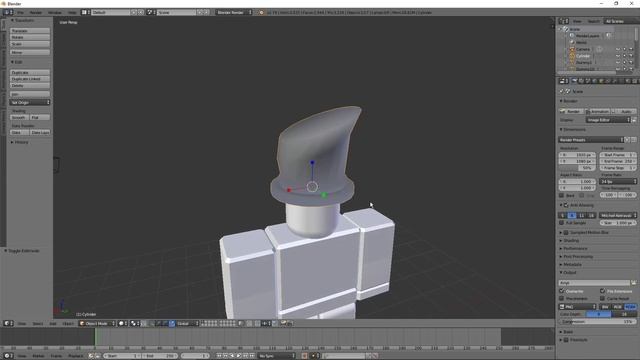Image resolution: width=640 pixels, height=360 pixels.
Task: Toggle the Anti-Aliasing checkbox
Action: click(566, 205)
